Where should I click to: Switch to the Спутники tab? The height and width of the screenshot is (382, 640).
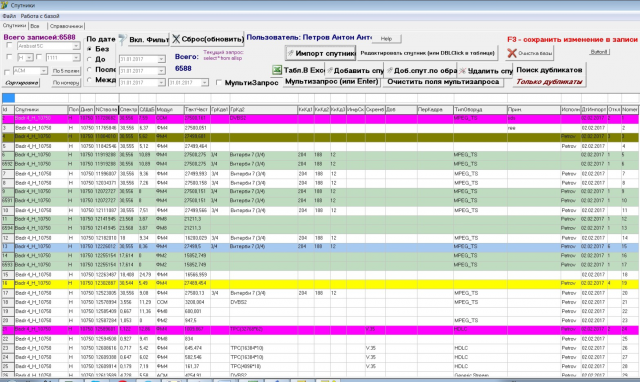(14, 25)
